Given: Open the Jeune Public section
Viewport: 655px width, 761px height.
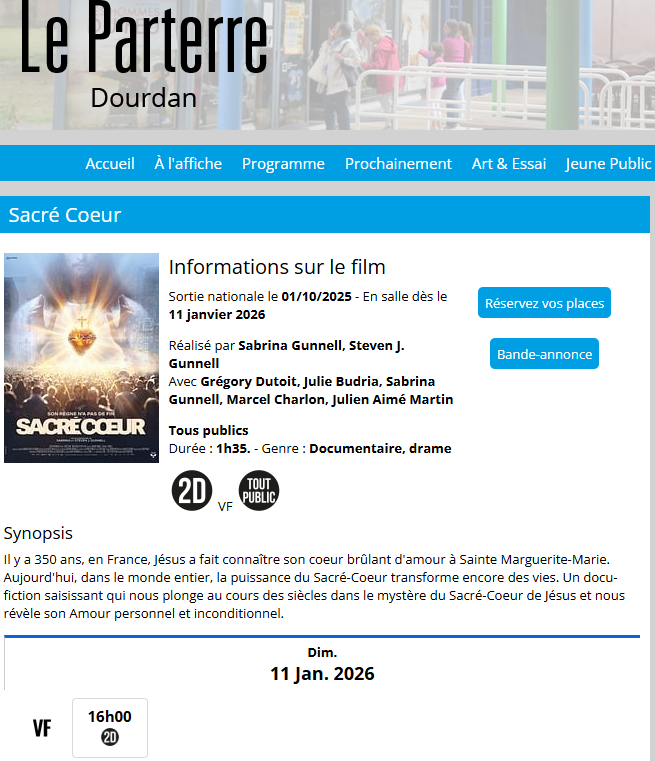Looking at the screenshot, I should tap(608, 163).
